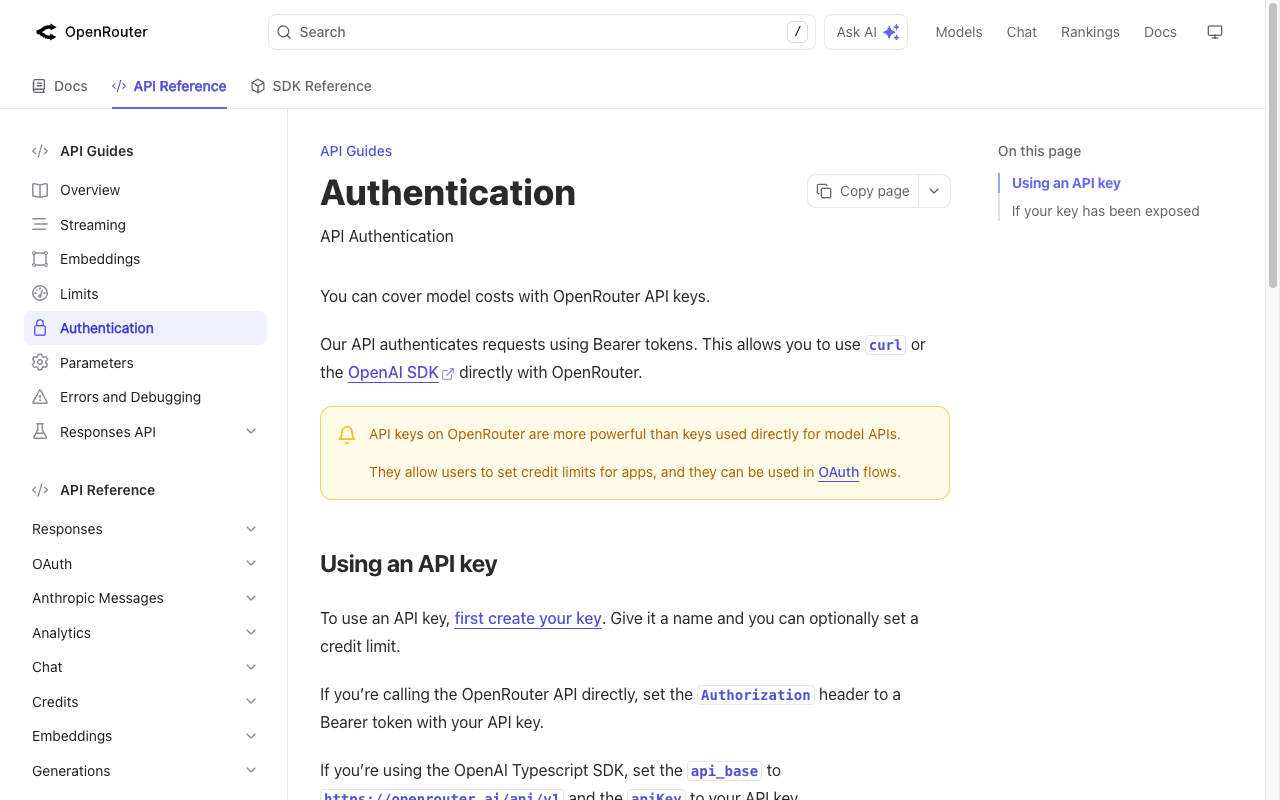Click the search magnifier icon

click(283, 32)
